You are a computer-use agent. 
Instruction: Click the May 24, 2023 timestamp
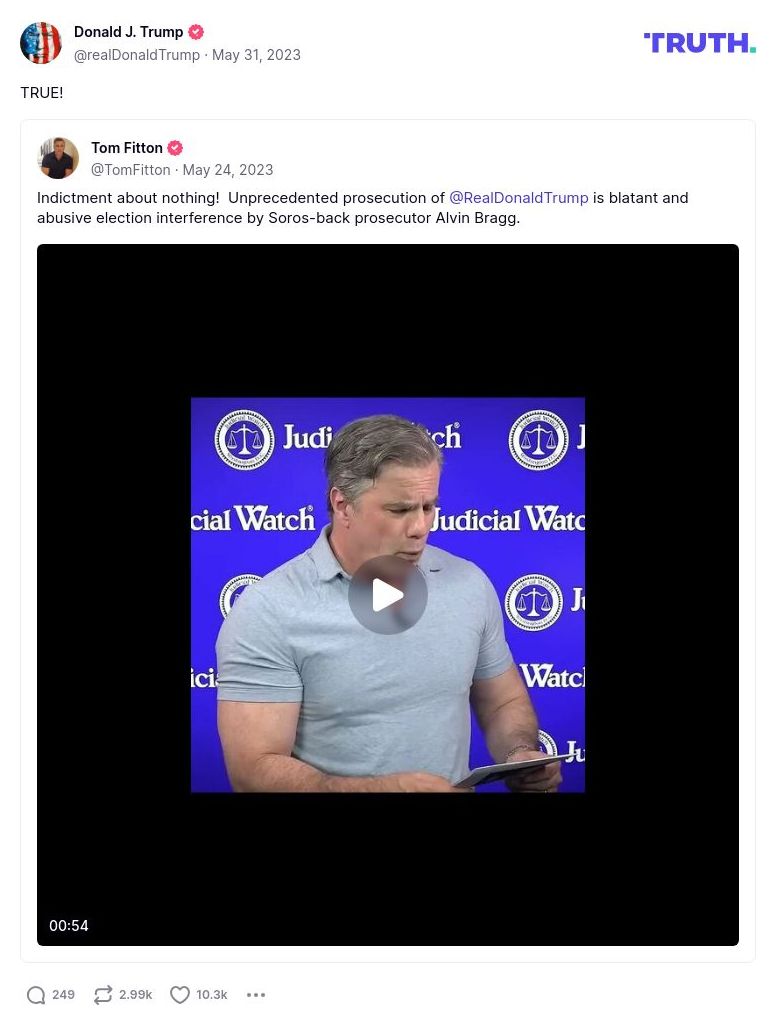point(228,170)
